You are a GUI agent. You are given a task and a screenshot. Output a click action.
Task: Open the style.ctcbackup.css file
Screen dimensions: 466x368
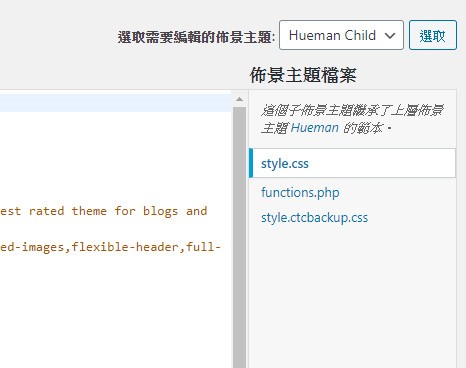[x=314, y=218]
